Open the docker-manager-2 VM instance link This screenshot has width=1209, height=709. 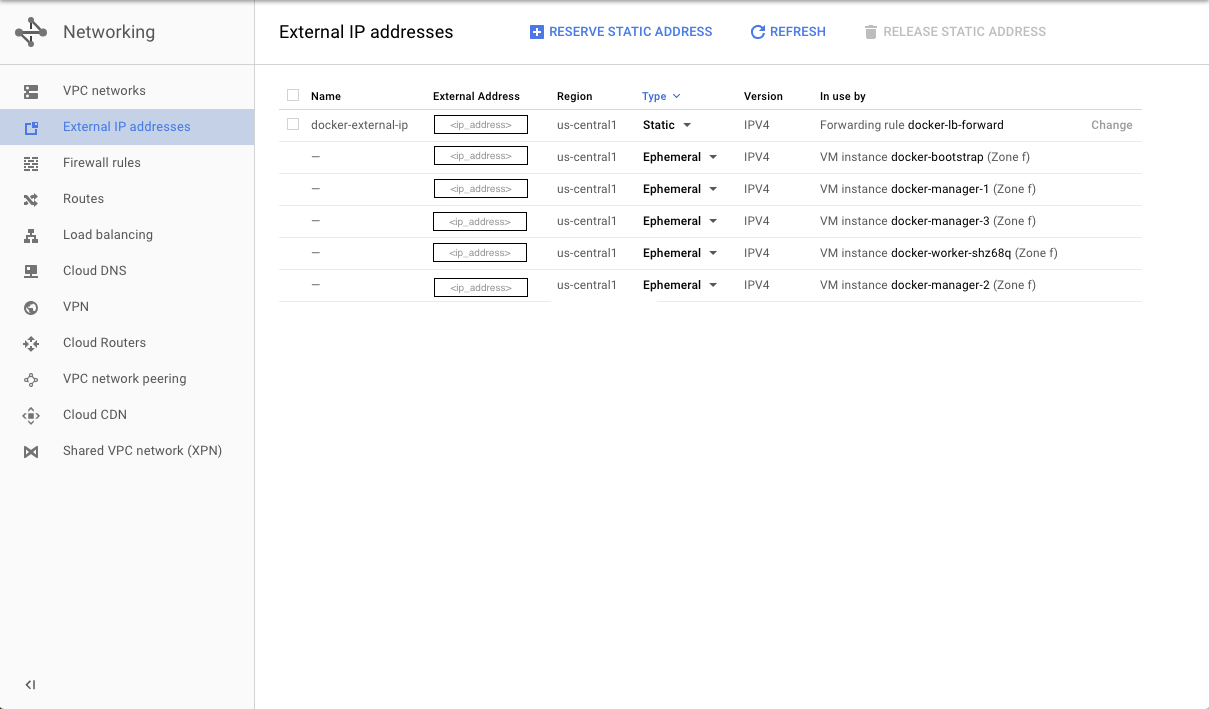940,285
